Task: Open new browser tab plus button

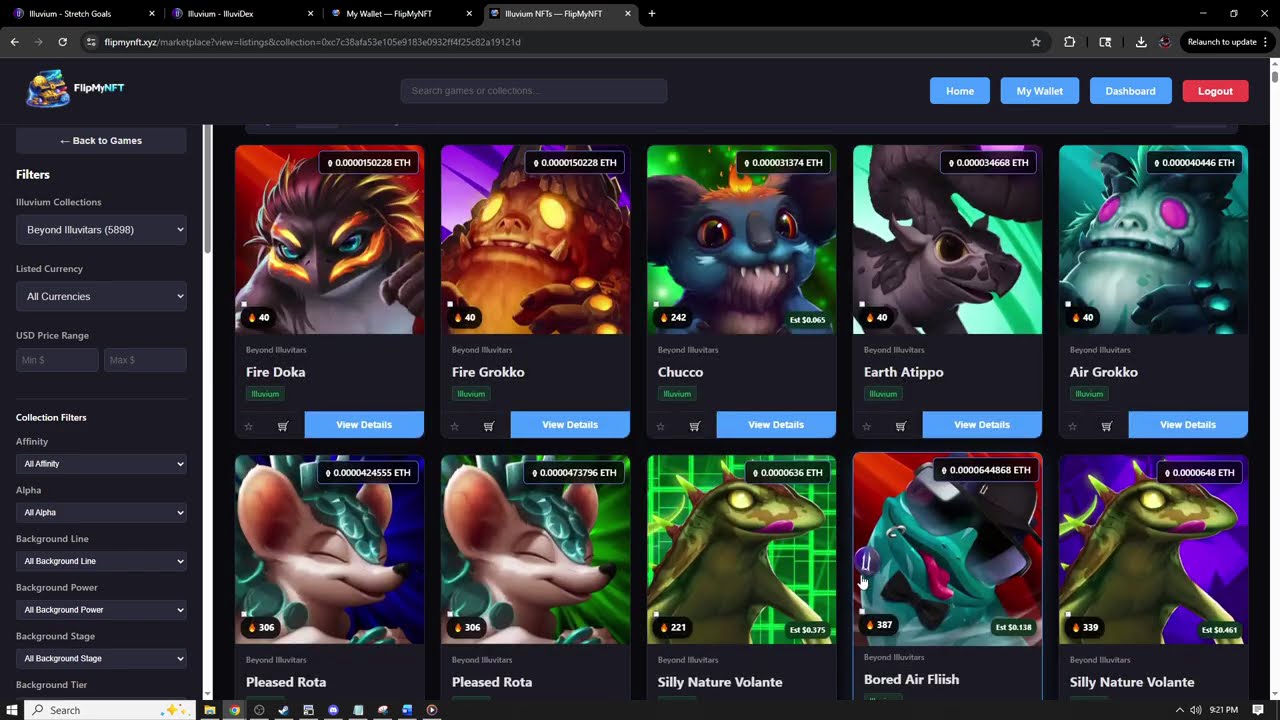Action: 652,14
